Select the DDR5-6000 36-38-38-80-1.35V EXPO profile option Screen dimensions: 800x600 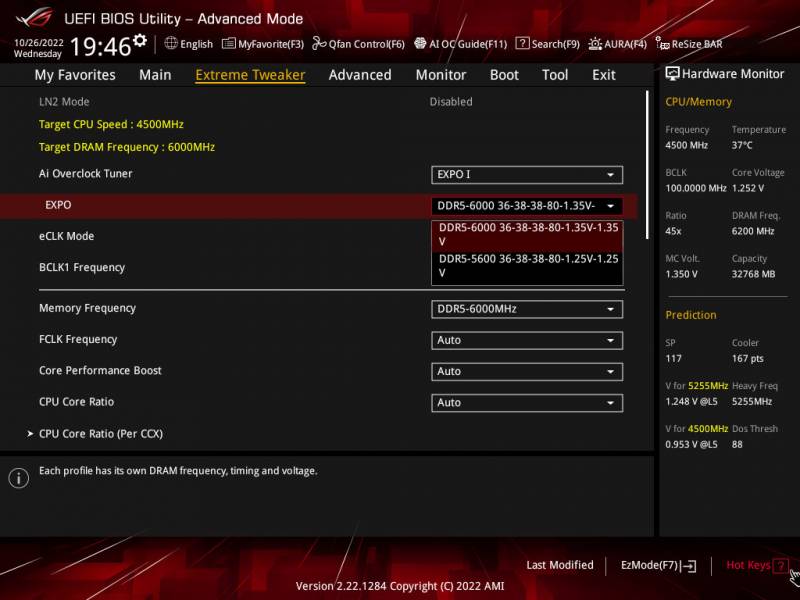[528, 234]
